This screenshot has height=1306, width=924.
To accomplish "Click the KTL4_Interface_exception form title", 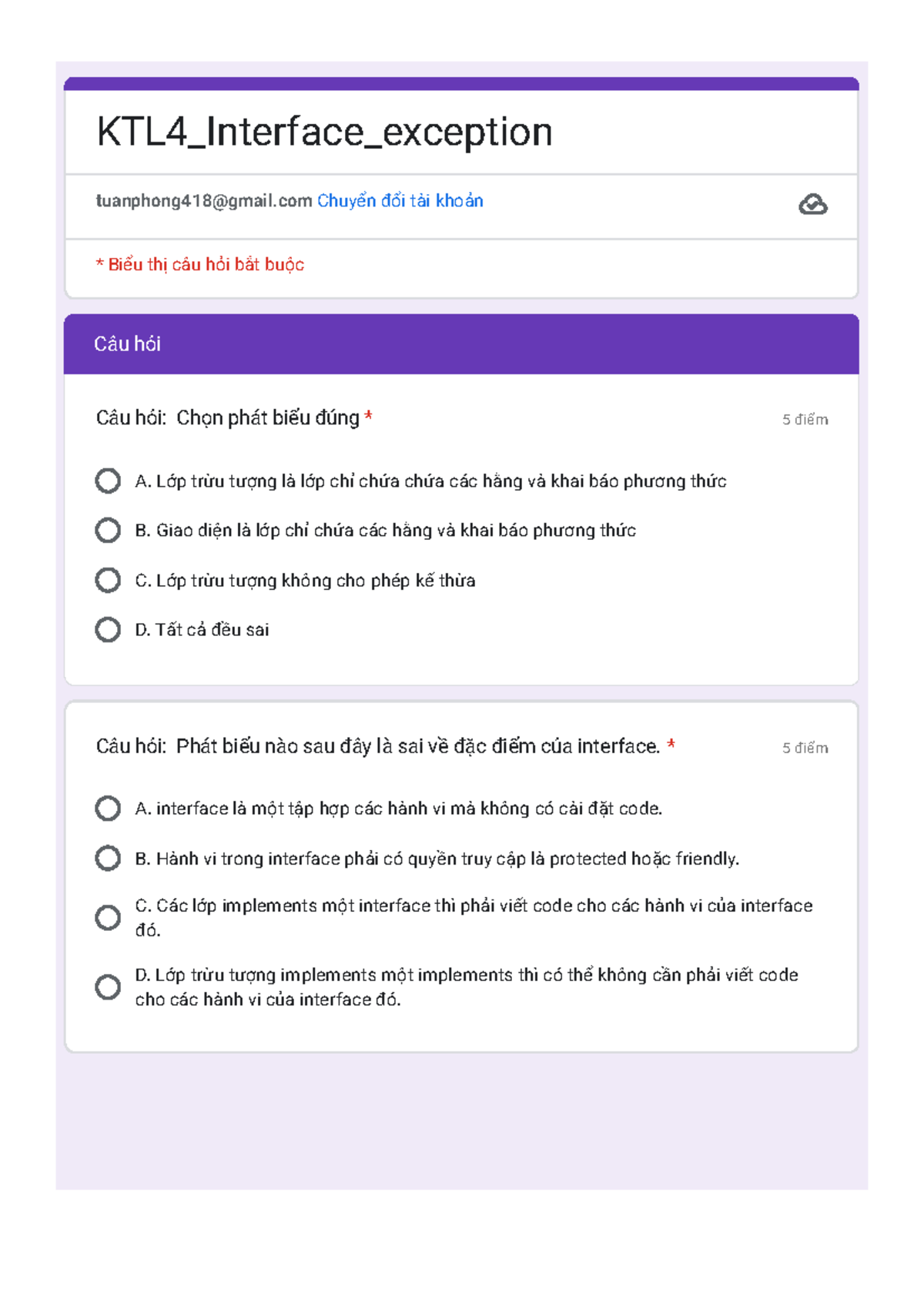I will tap(324, 132).
